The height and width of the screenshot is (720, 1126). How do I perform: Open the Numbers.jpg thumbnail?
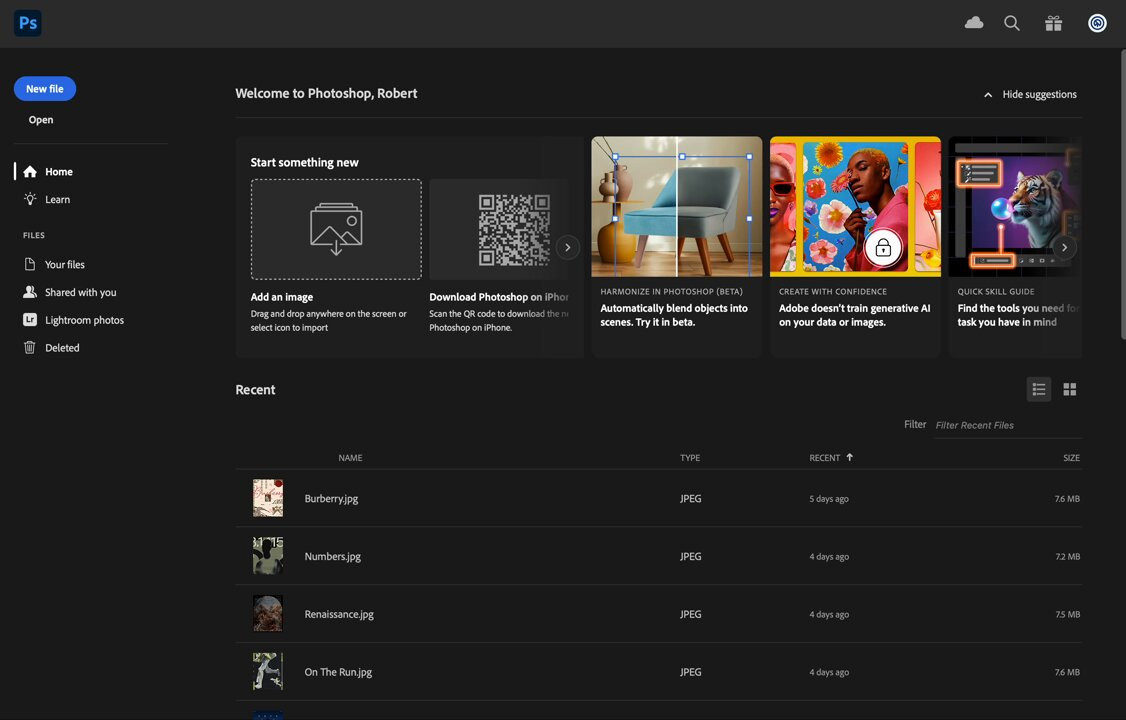pos(268,556)
